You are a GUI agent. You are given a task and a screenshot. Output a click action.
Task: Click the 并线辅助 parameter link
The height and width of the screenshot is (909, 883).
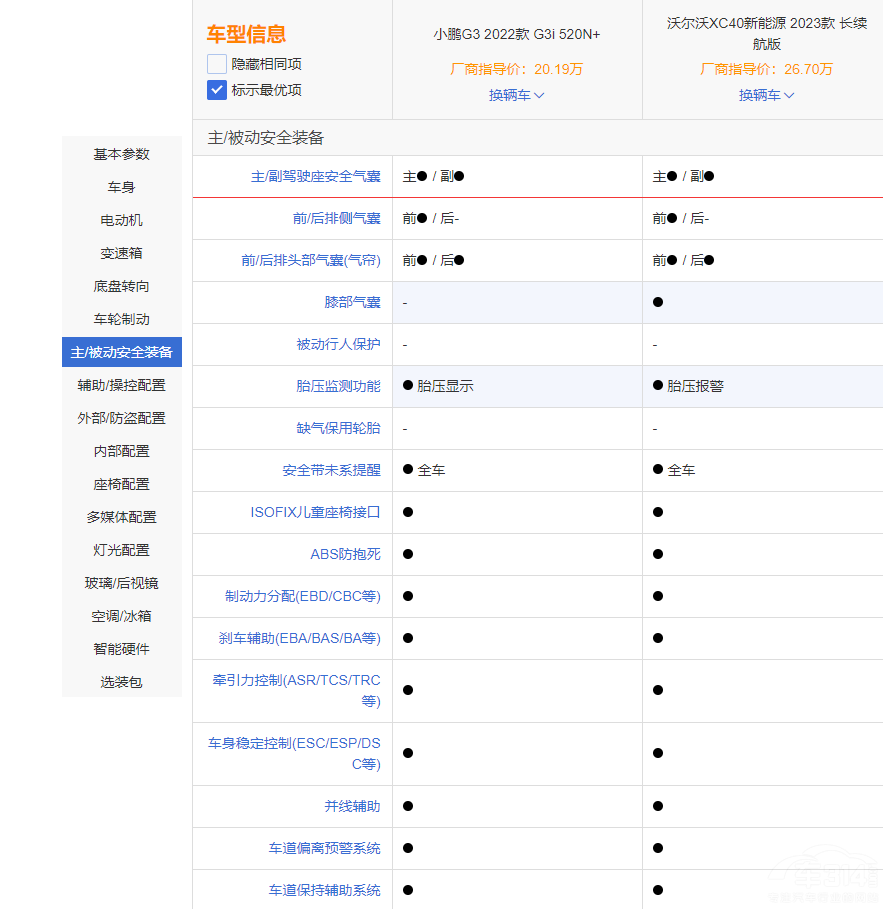[352, 806]
